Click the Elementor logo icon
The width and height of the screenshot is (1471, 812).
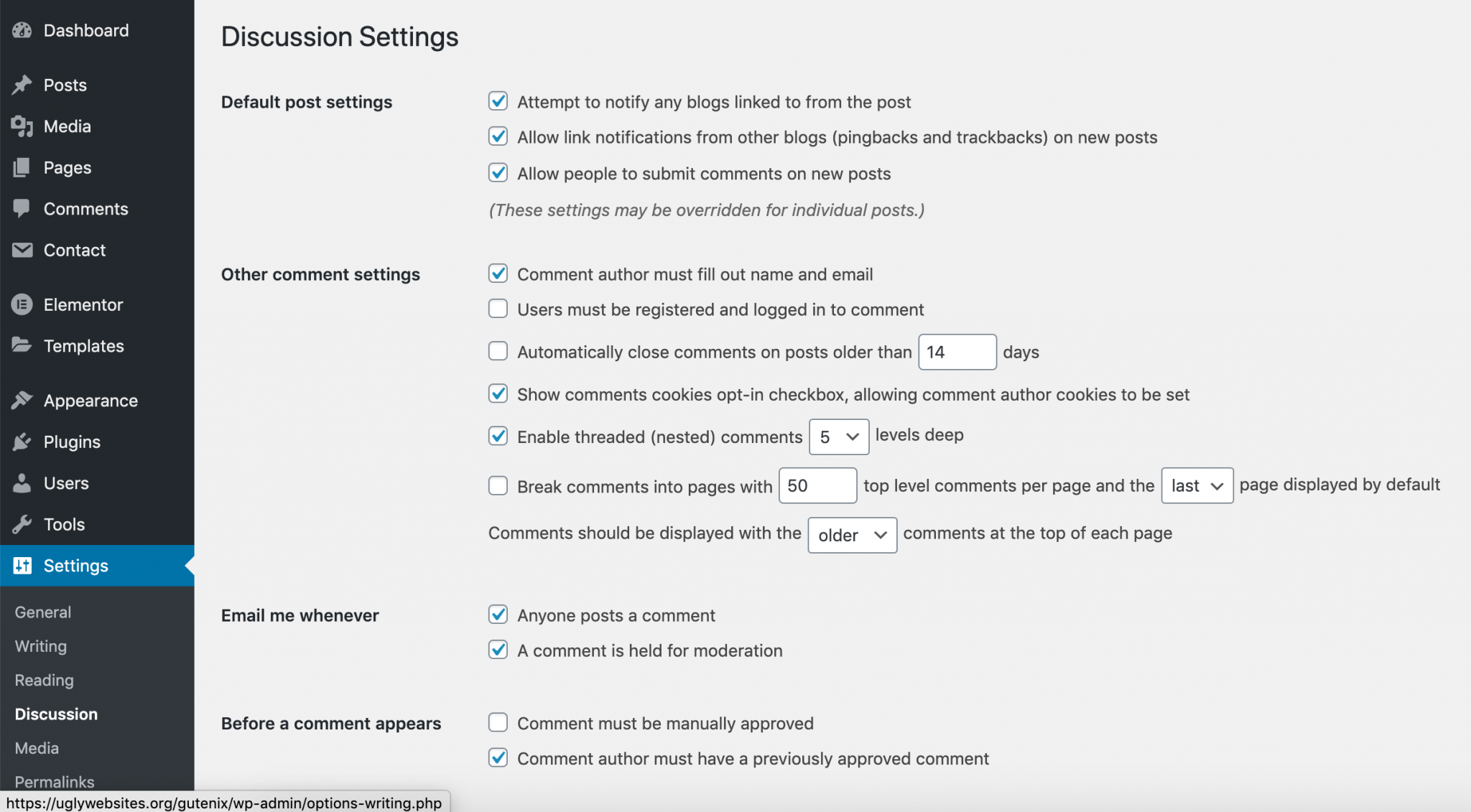click(22, 304)
